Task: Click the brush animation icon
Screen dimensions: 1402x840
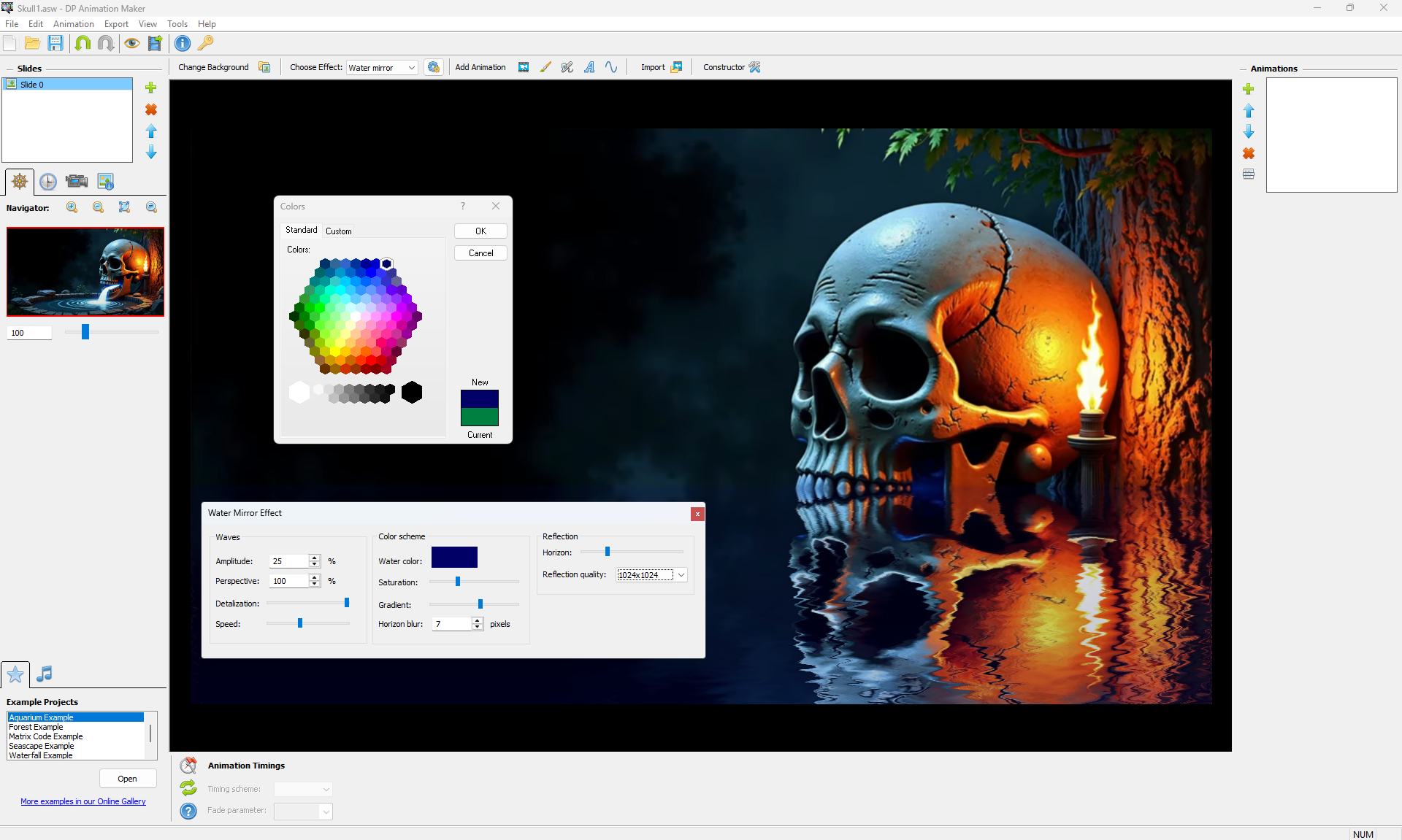Action: [x=545, y=67]
